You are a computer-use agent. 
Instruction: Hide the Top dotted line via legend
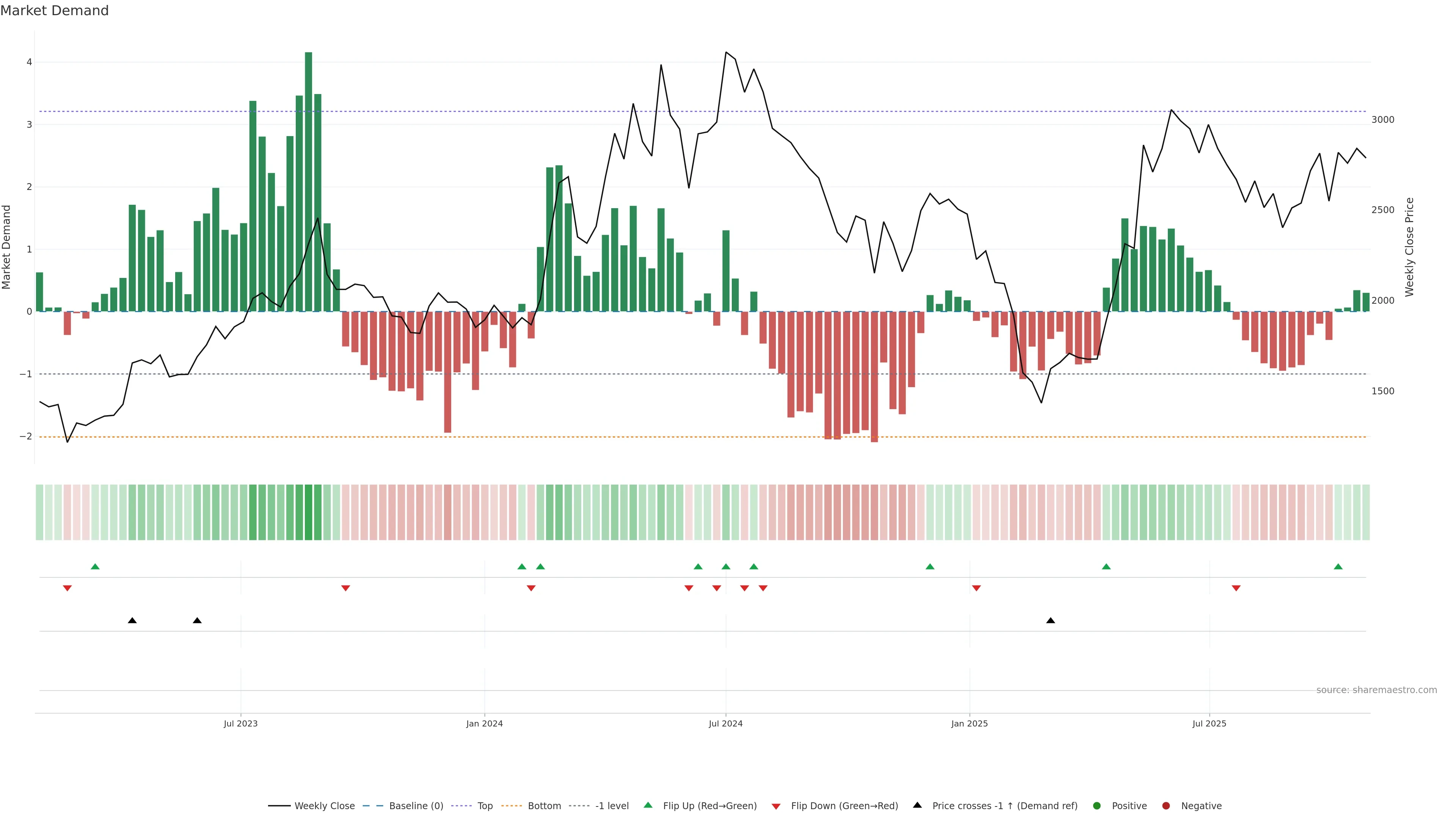click(x=485, y=805)
